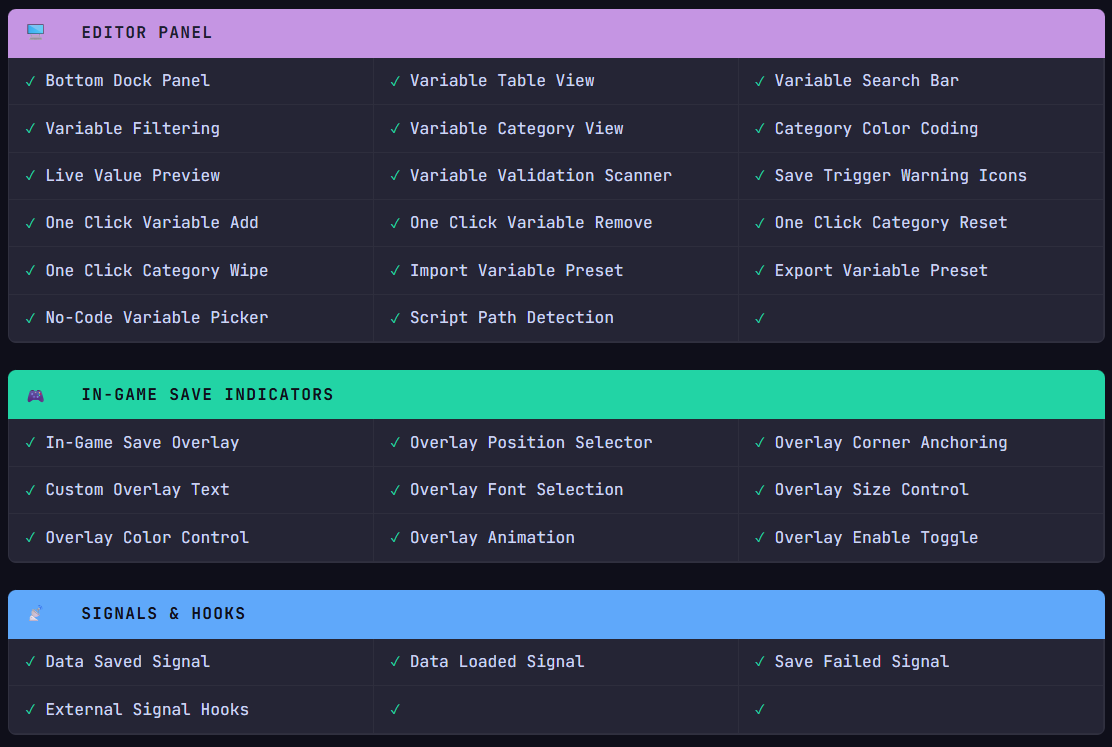The height and width of the screenshot is (747, 1112).
Task: Click the monitor icon in Editor Panel header
Action: pos(35,32)
